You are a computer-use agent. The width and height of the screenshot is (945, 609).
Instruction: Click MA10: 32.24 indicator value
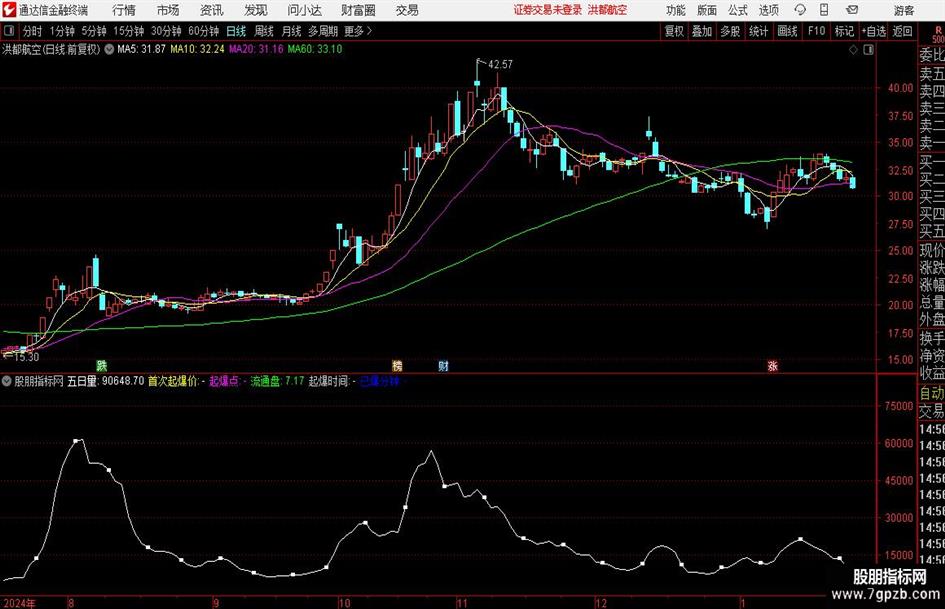tap(197, 49)
